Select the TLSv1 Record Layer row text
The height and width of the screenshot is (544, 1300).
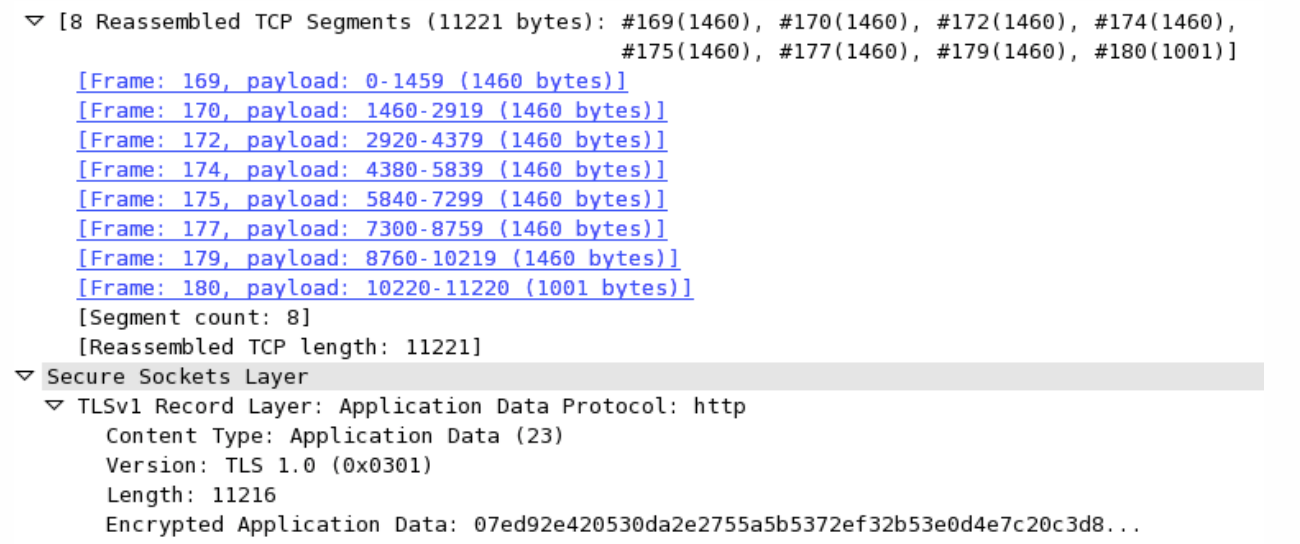[x=410, y=407]
